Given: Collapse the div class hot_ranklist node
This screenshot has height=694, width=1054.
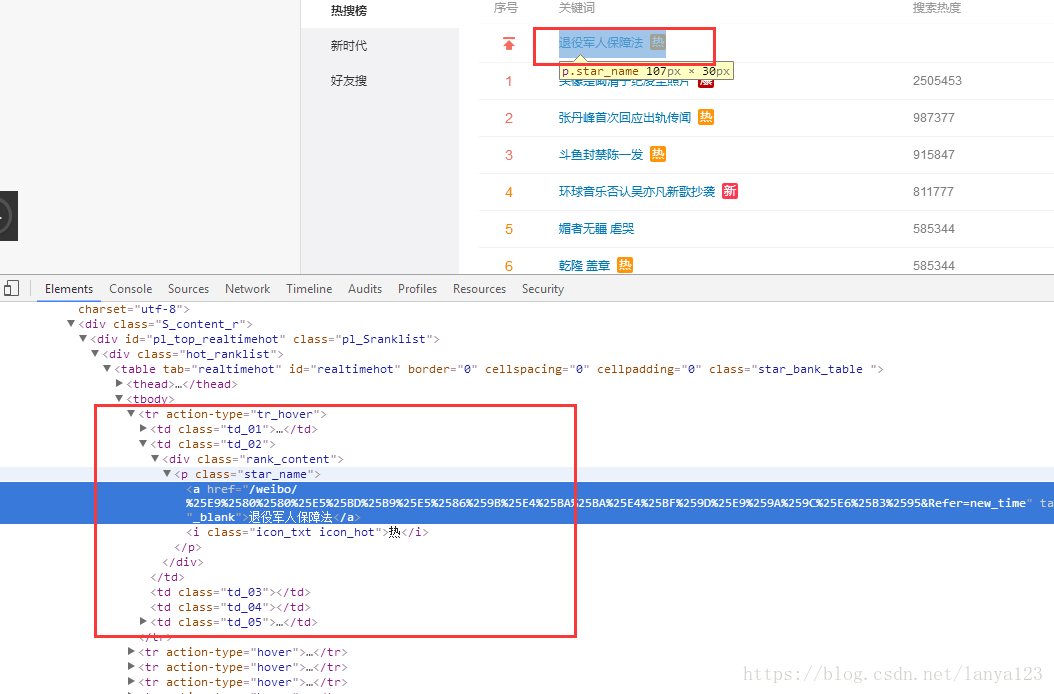Looking at the screenshot, I should (95, 353).
